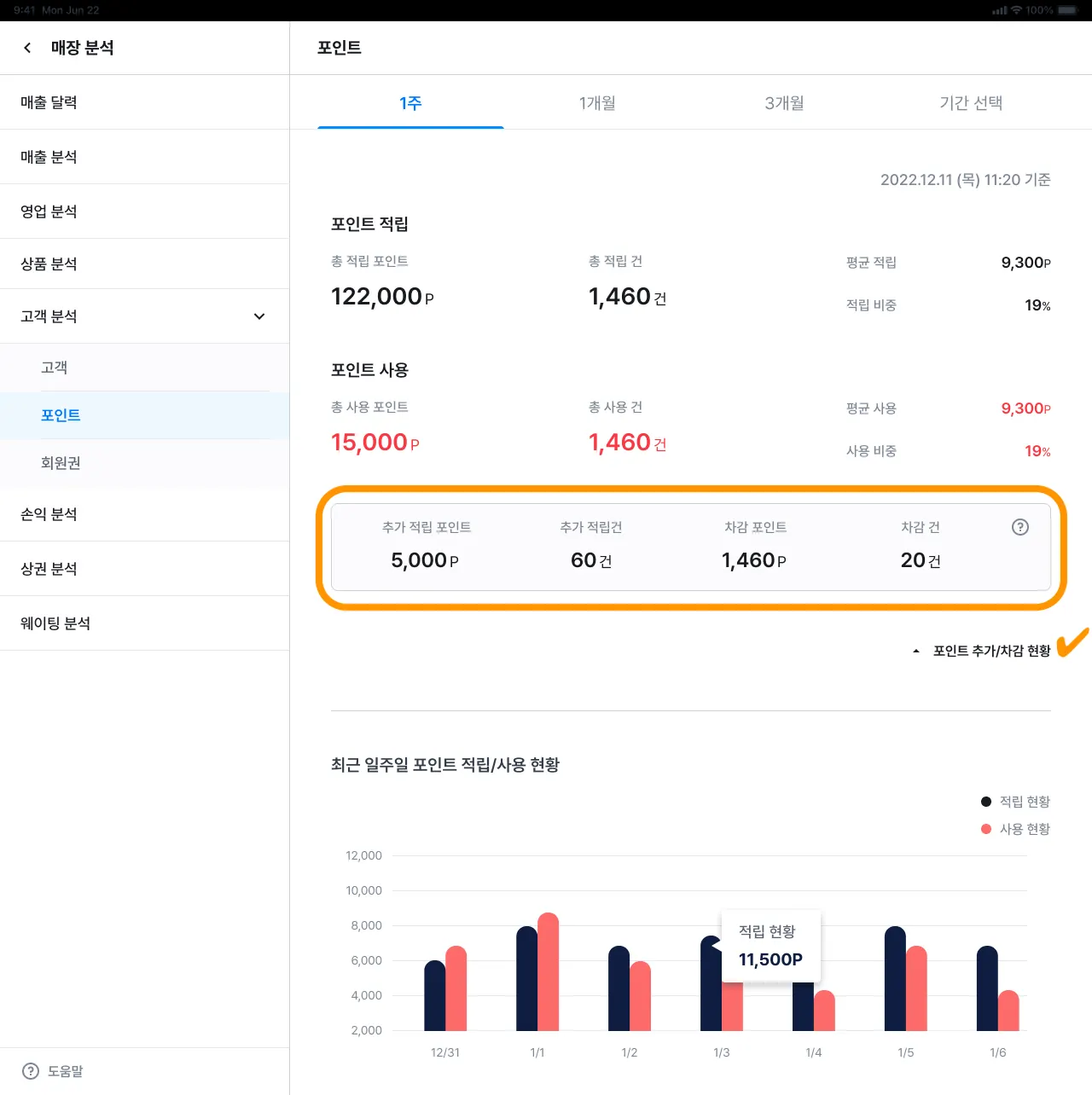Image resolution: width=1092 pixels, height=1095 pixels.
Task: Open 상품 분석 in the sidebar
Action: (x=144, y=264)
